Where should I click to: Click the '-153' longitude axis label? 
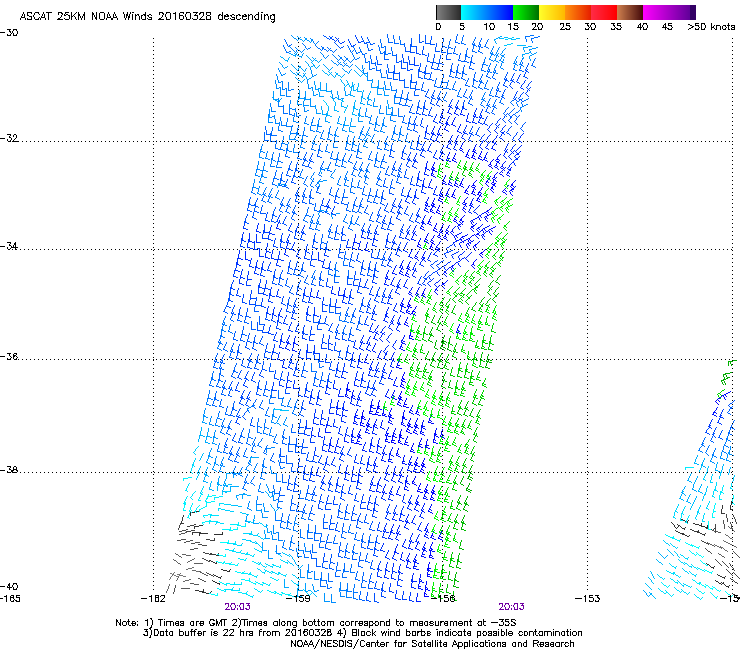(587, 599)
